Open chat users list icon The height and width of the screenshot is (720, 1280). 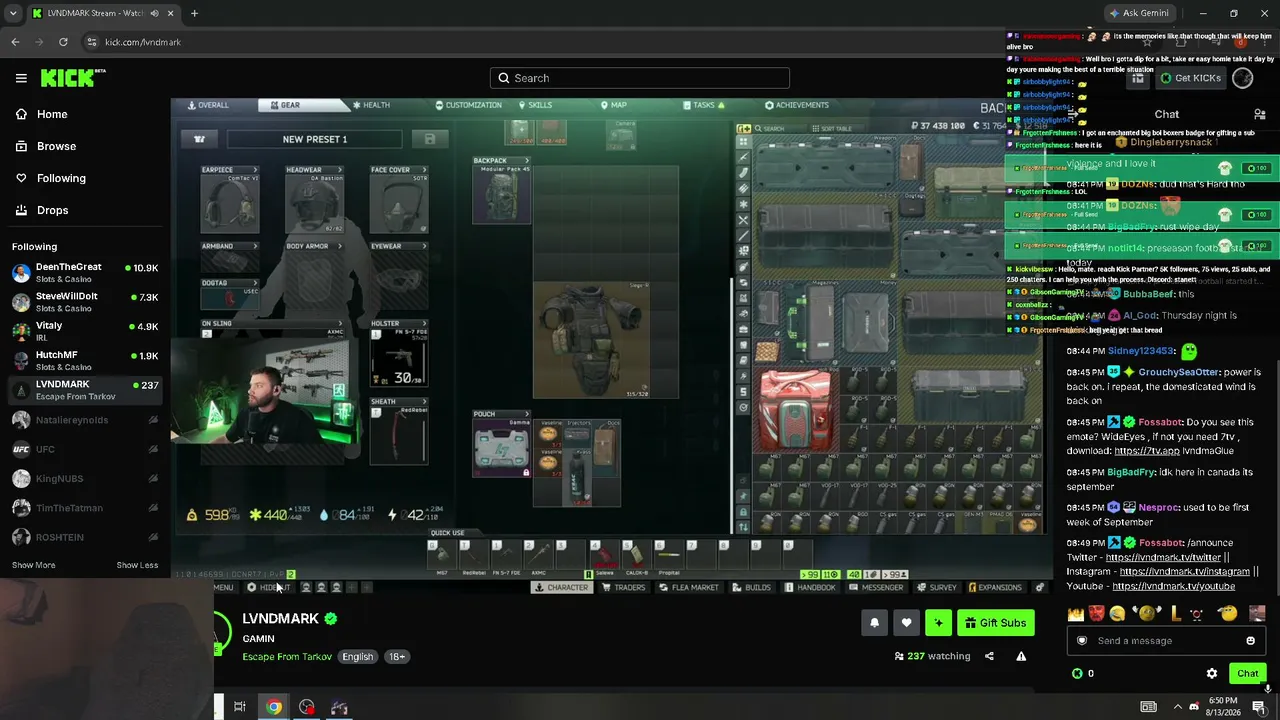tap(1259, 114)
